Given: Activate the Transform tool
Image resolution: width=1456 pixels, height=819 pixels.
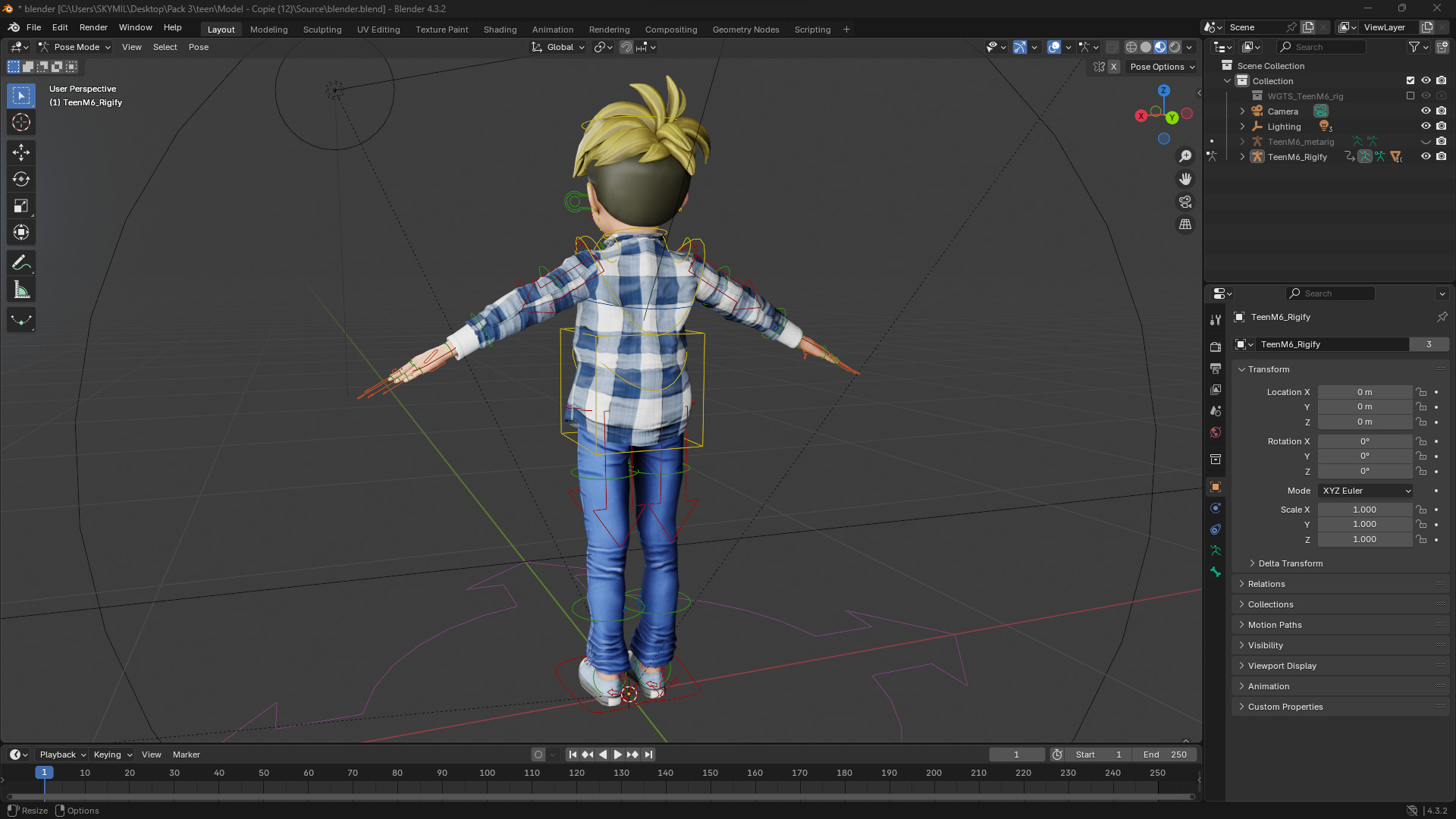Looking at the screenshot, I should coord(21,232).
